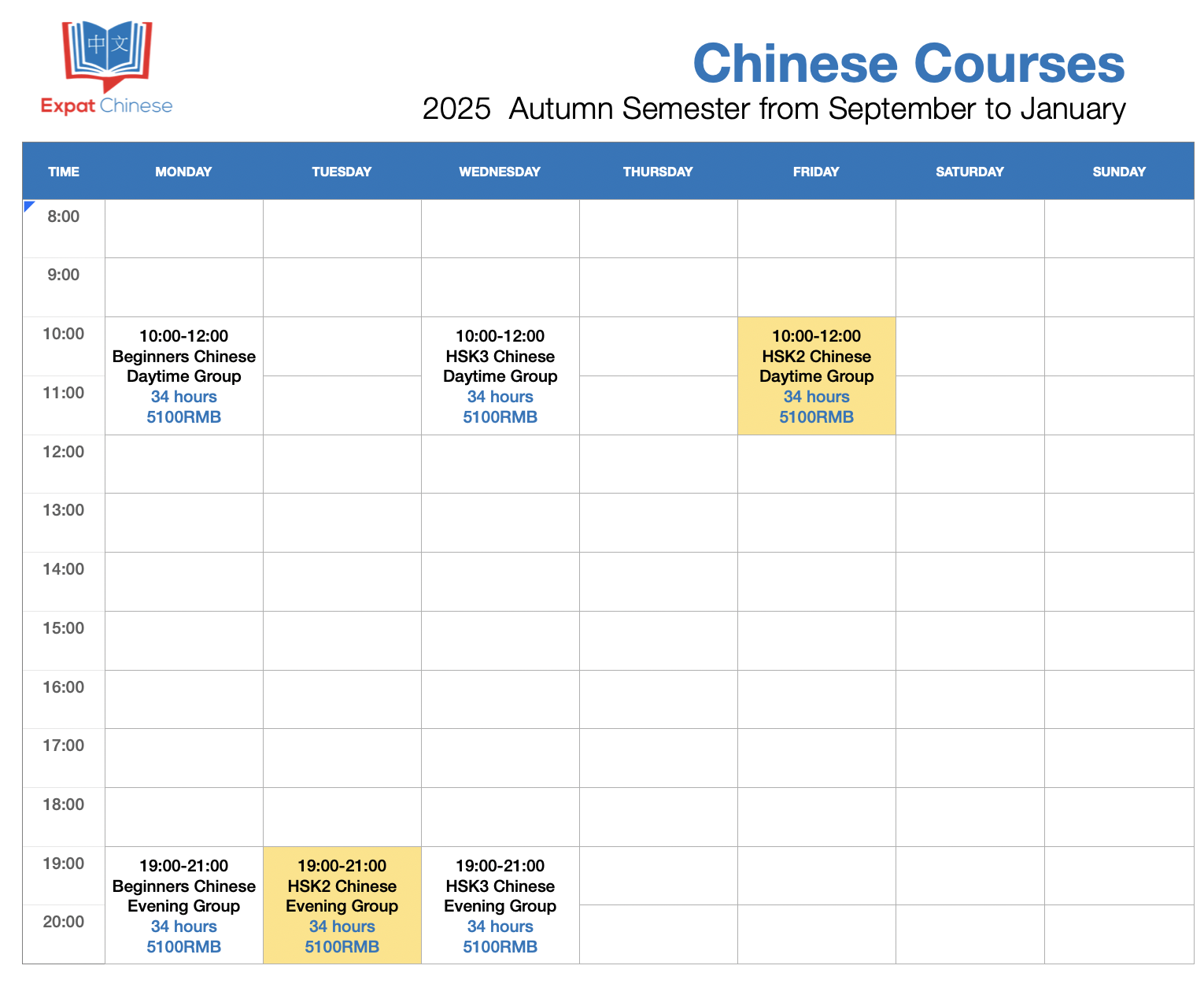1204x984 pixels.
Task: Click the yellow Friday HSK2 Daytime cell
Action: pos(816,376)
